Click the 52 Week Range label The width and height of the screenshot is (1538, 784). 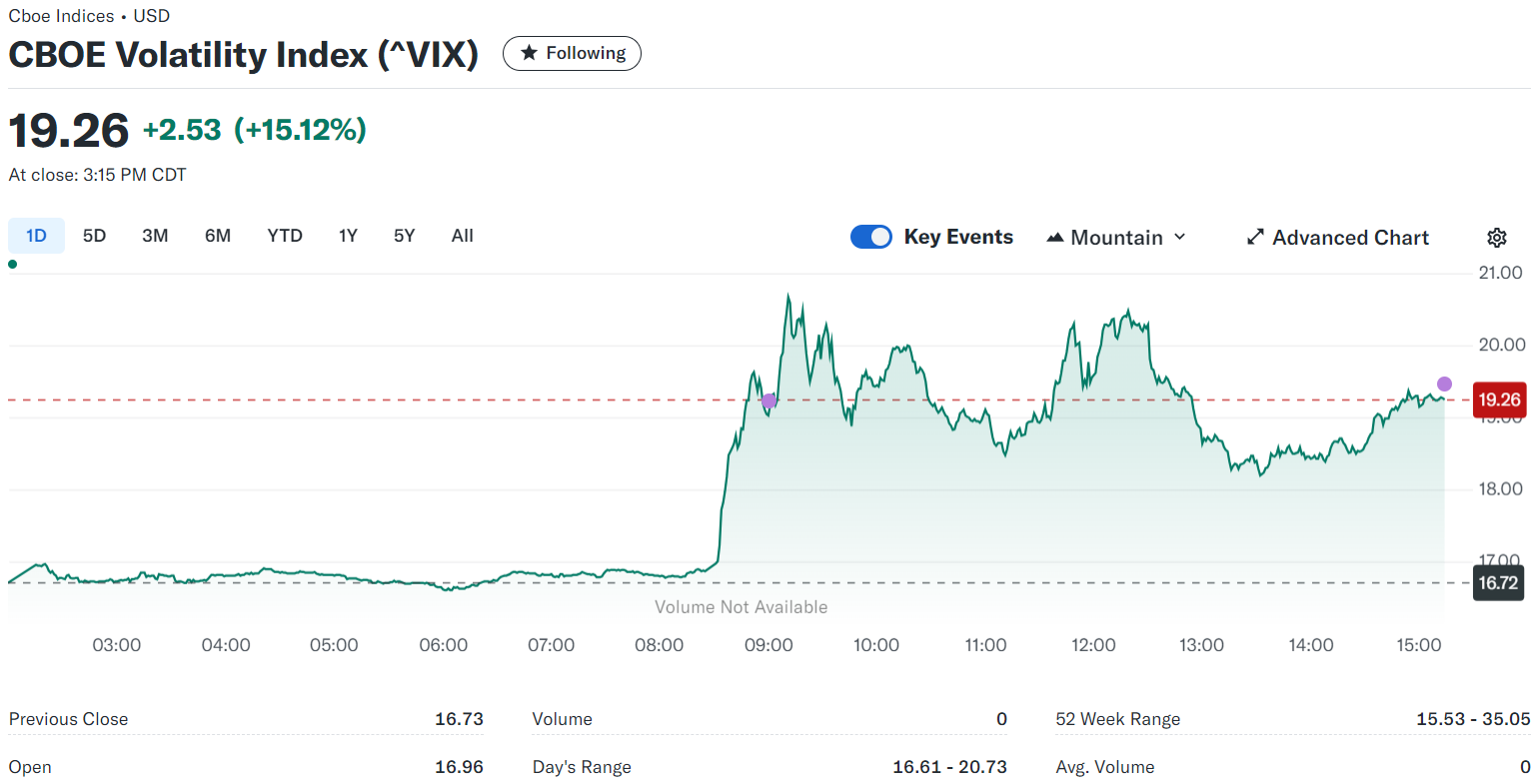[1118, 719]
